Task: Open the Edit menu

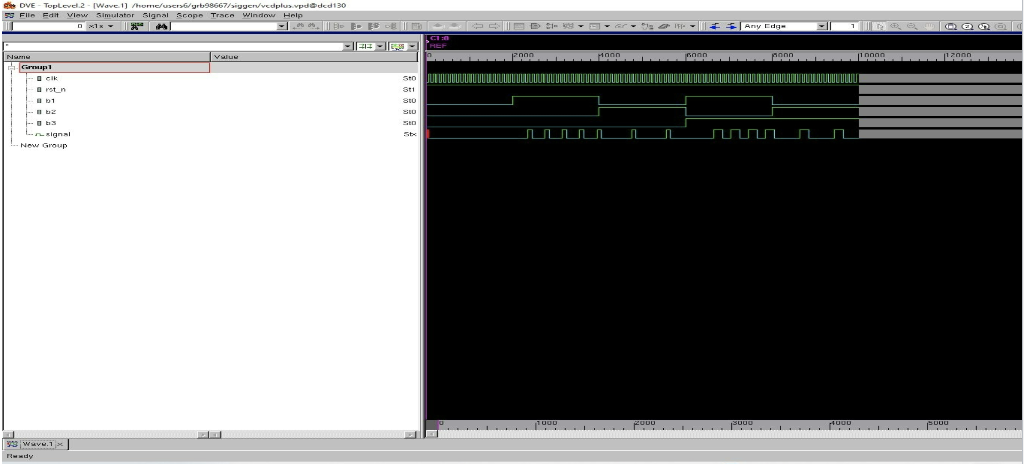Action: click(x=51, y=15)
